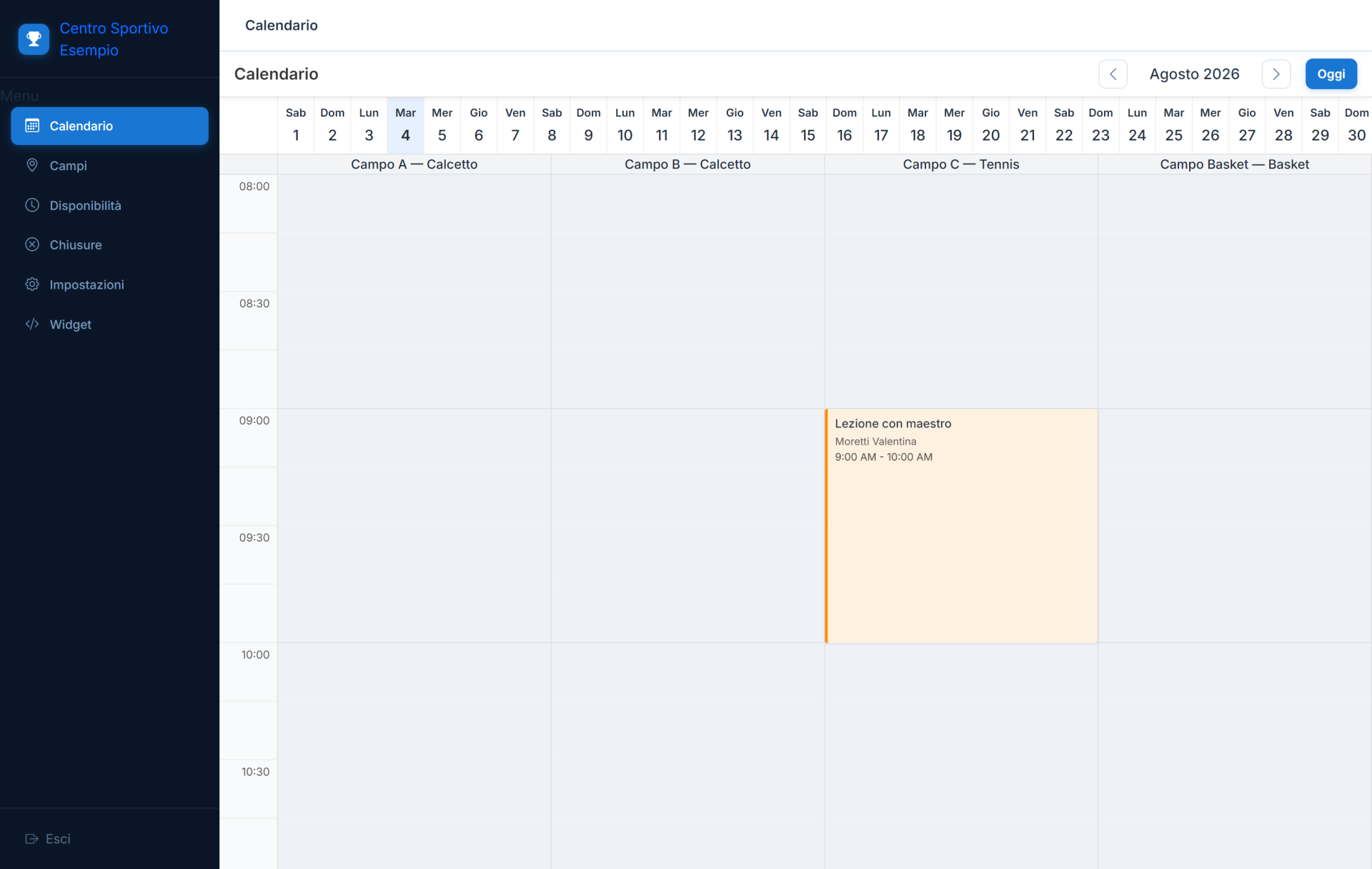Select Dom 2 in date strip
1372x869 pixels.
coord(332,125)
